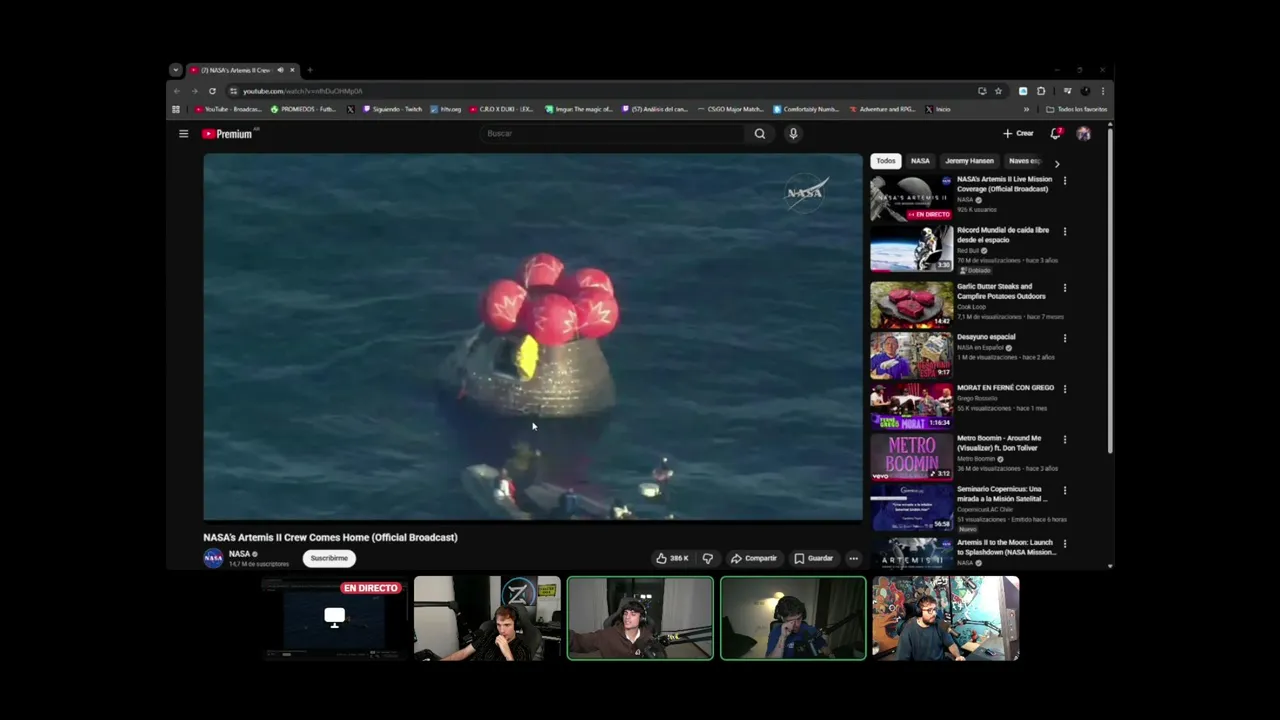Open options for Artemis II Live Mission Coverage
This screenshot has height=720, width=1280.
coord(1065,181)
